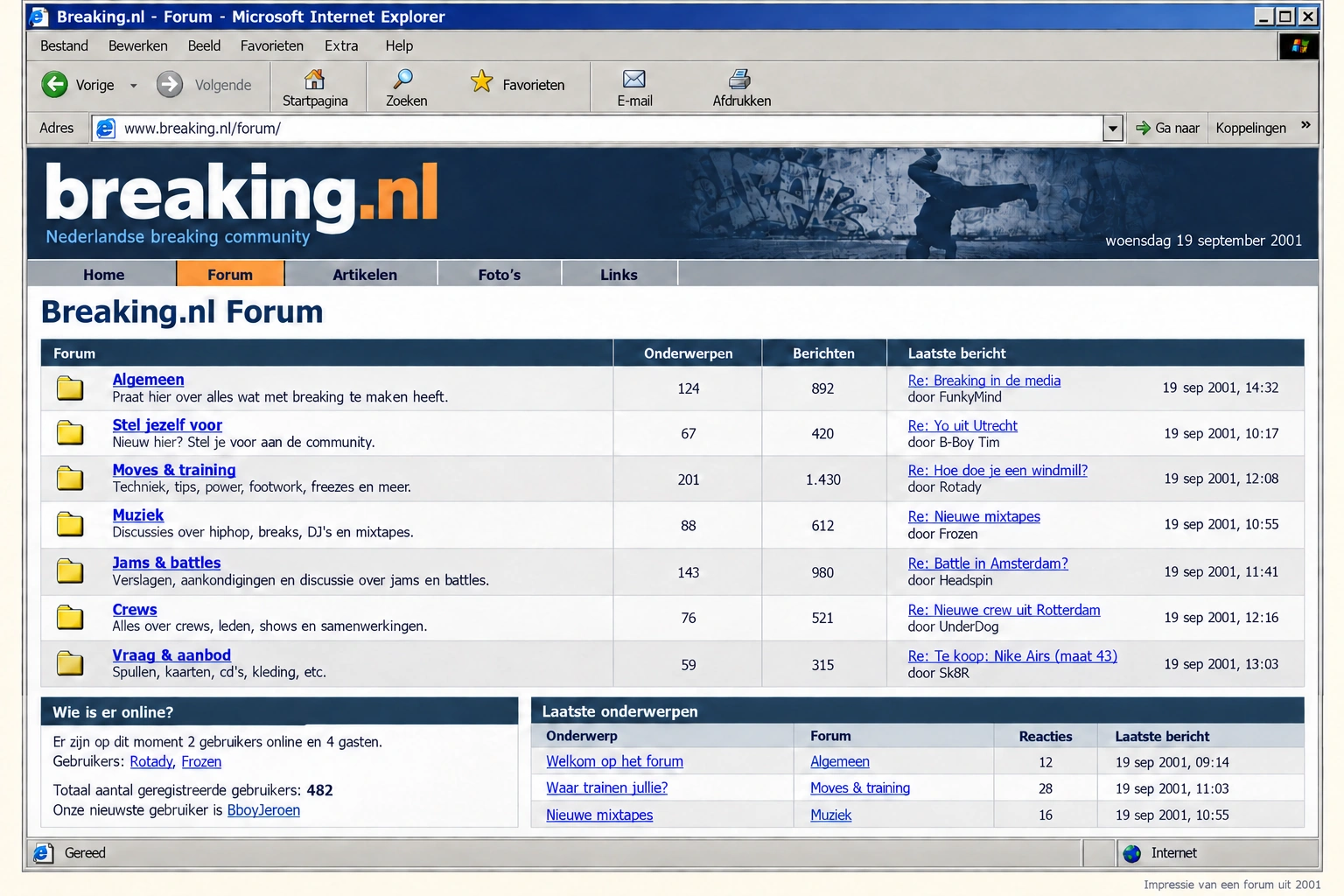The image size is (1344, 896).
Task: Expand the address bar dropdown list
Action: (x=1113, y=129)
